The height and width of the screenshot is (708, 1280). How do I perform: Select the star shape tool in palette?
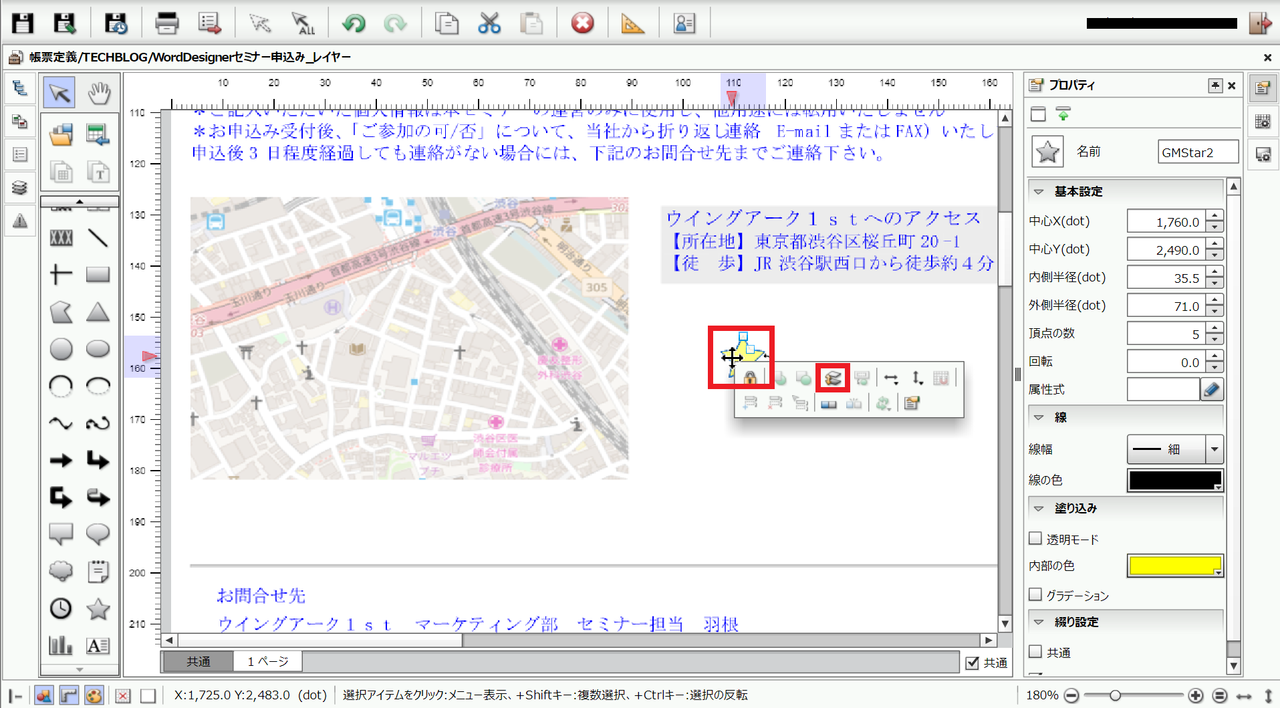click(98, 608)
